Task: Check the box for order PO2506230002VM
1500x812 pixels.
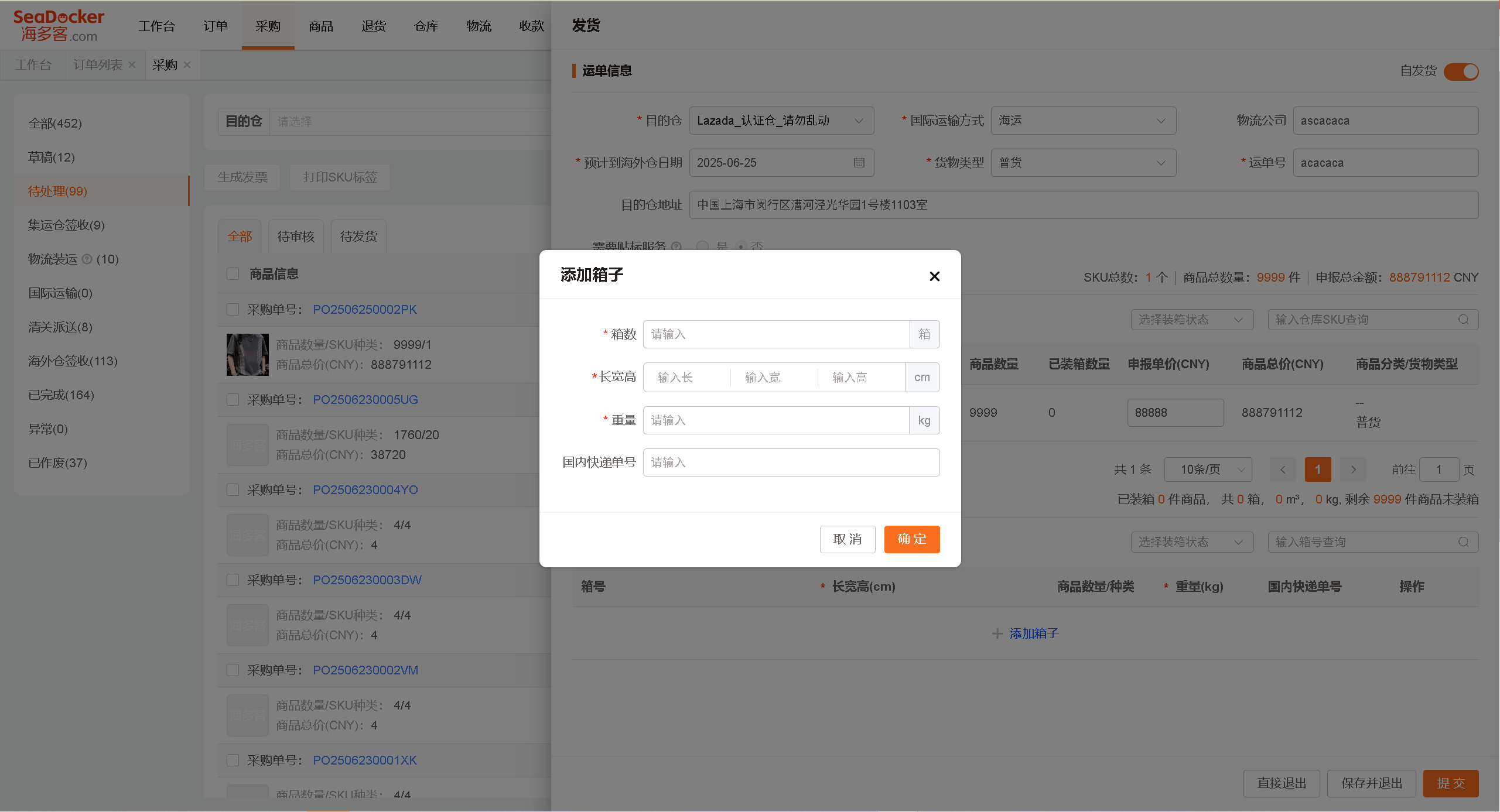Action: click(233, 670)
